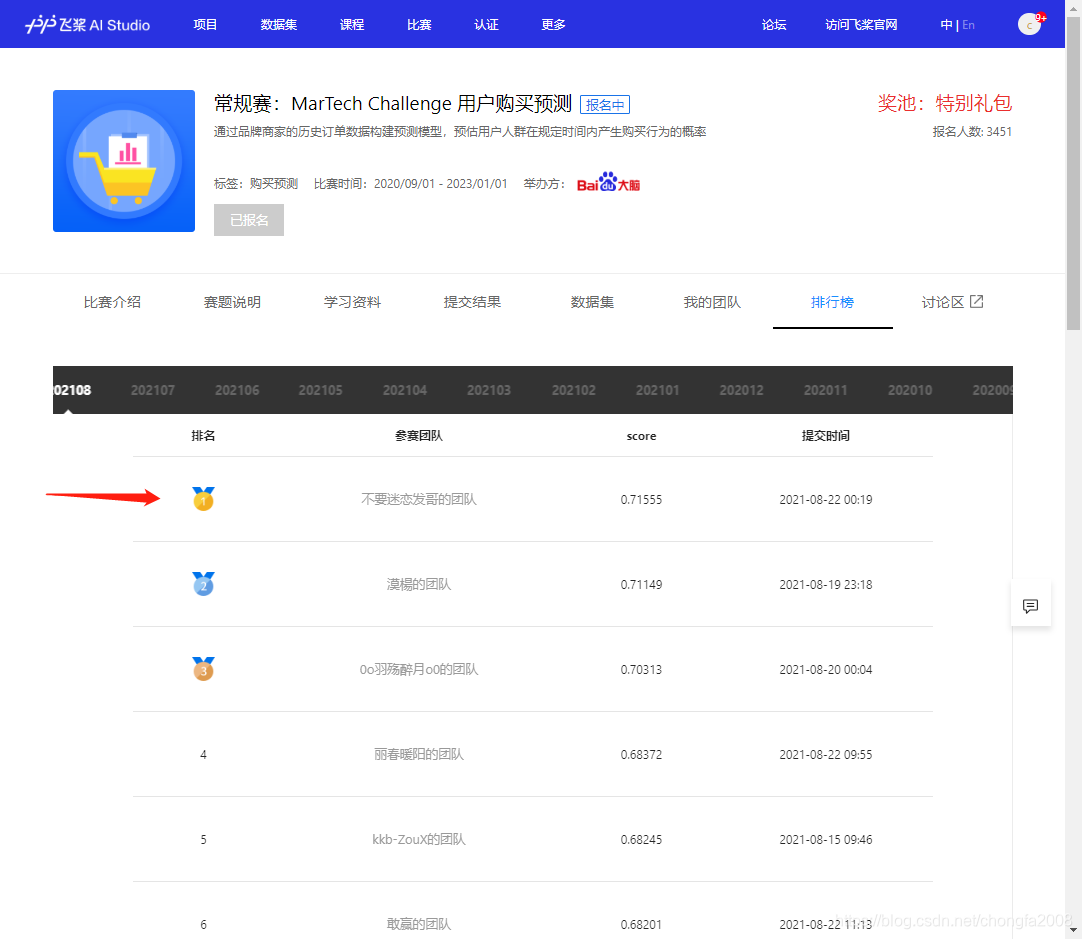Click the score value 0.68372

click(641, 754)
